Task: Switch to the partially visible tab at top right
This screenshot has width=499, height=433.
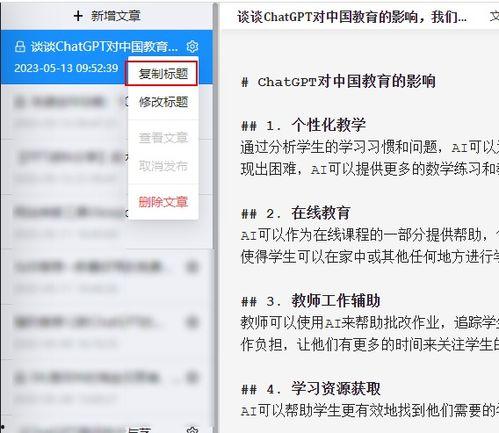Action: (494, 17)
